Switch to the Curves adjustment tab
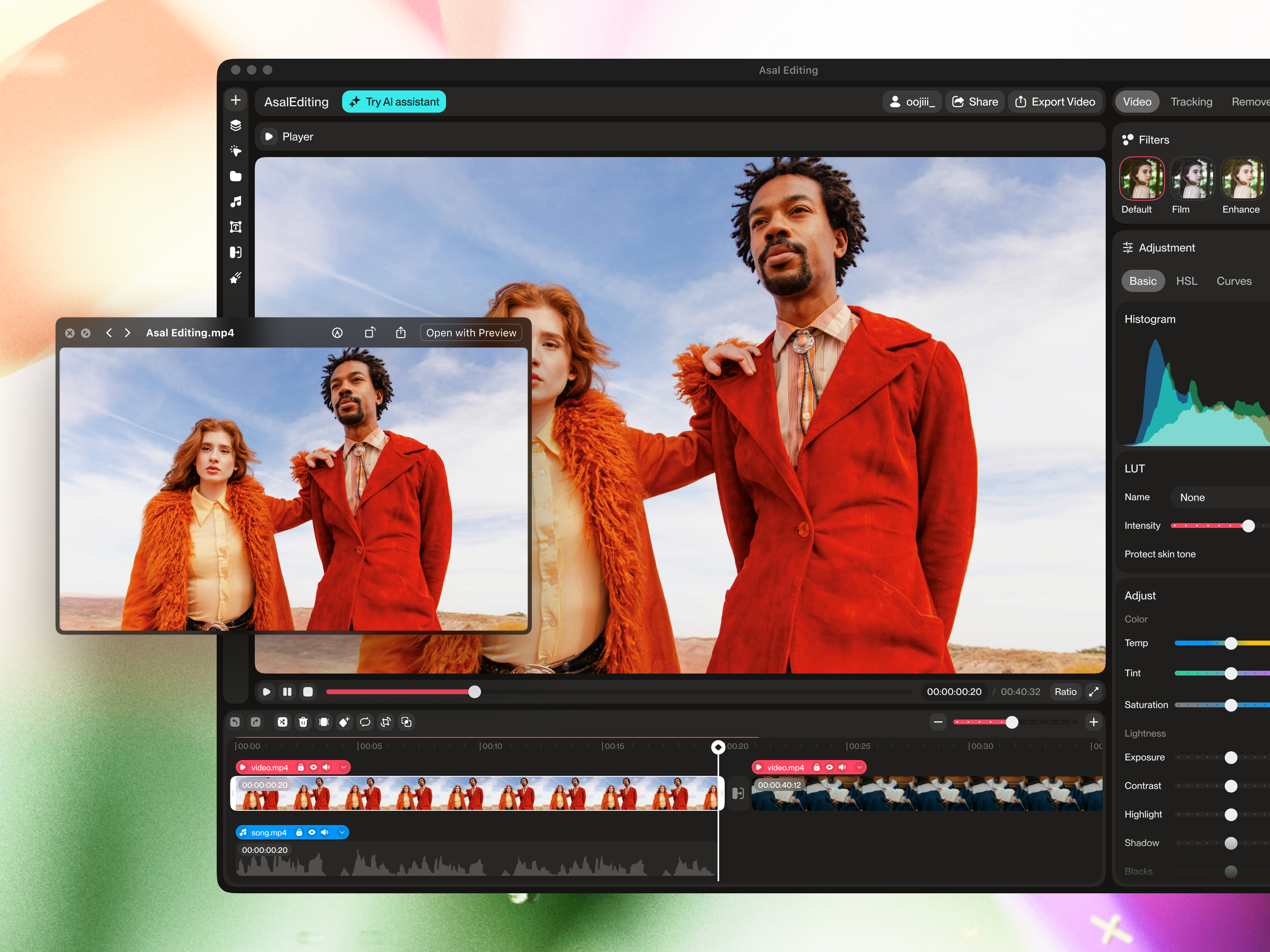This screenshot has width=1270, height=952. point(1234,280)
